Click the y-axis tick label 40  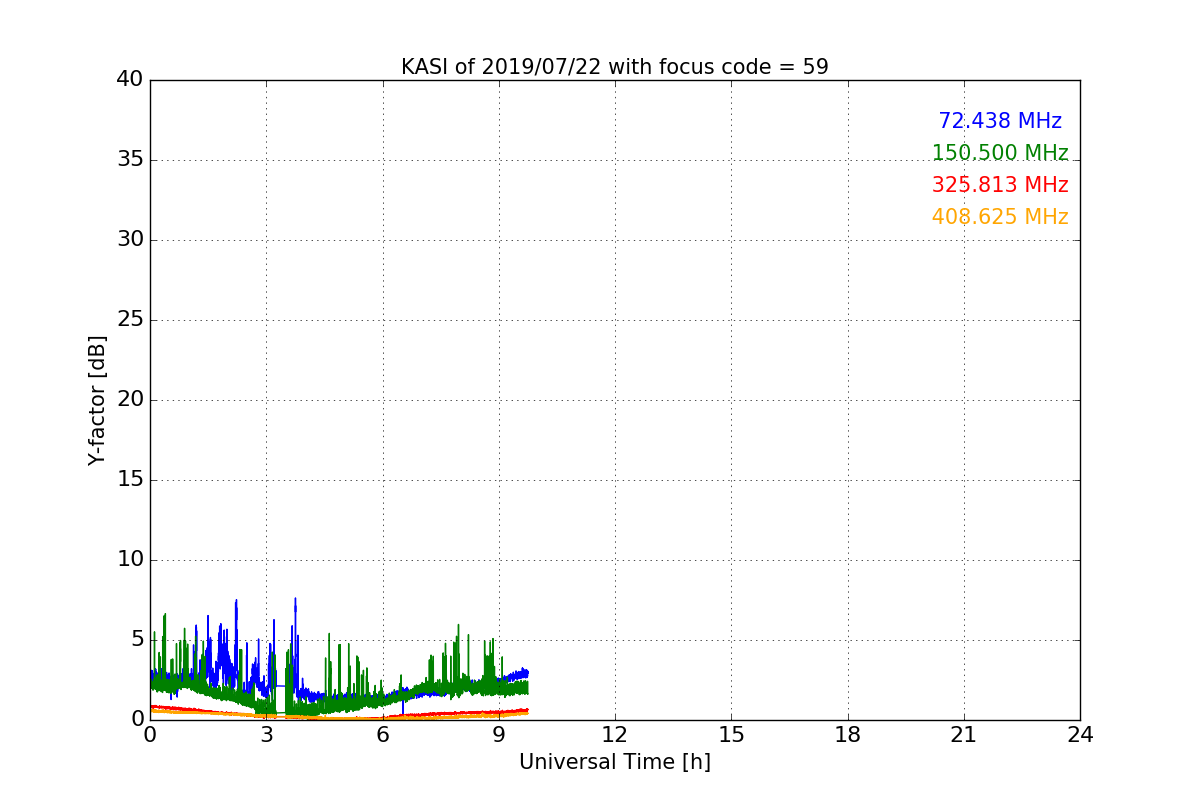[x=130, y=80]
